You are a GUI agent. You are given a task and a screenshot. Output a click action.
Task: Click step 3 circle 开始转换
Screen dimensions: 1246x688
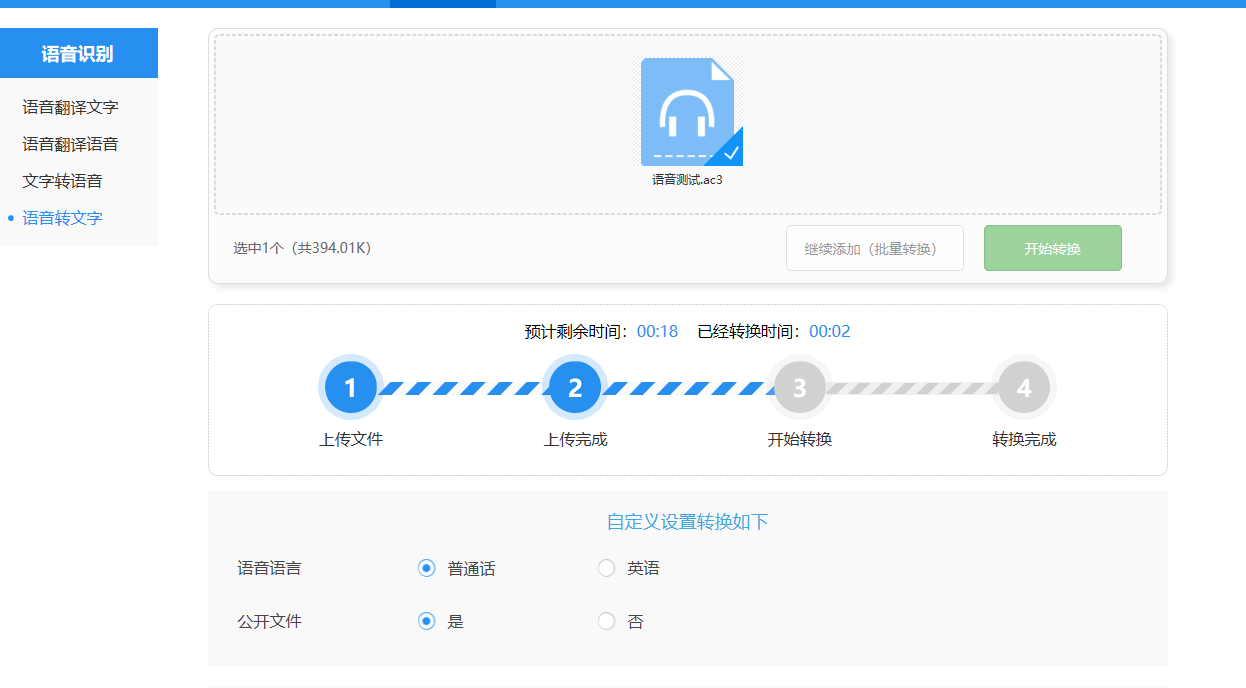click(x=799, y=388)
